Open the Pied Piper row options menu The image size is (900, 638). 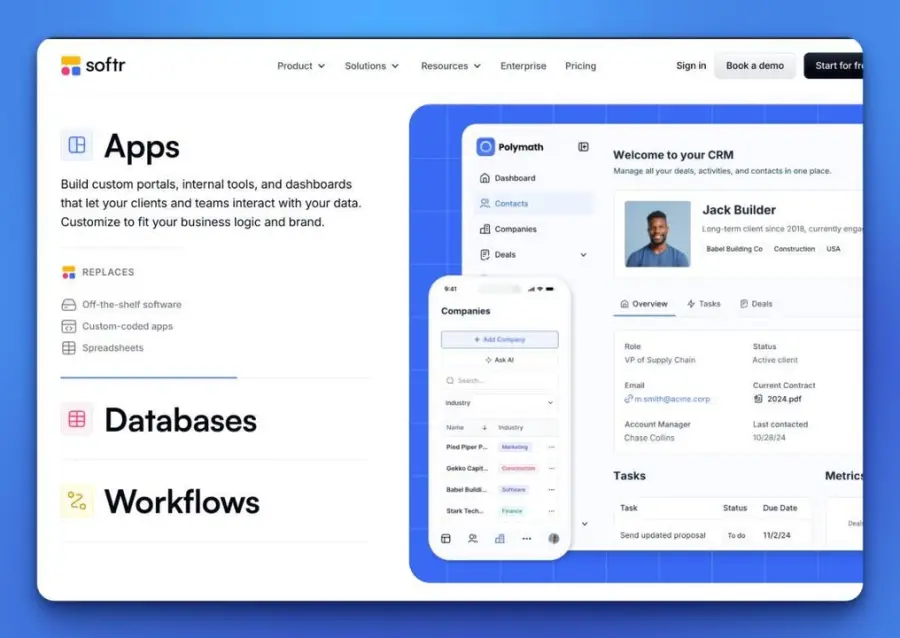click(x=551, y=447)
